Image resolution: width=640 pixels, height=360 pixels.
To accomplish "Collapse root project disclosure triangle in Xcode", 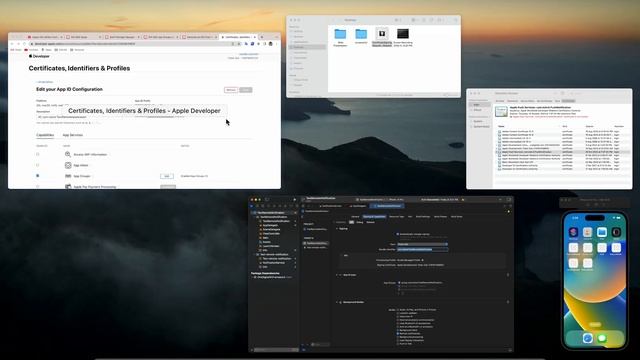I will 253,213.
